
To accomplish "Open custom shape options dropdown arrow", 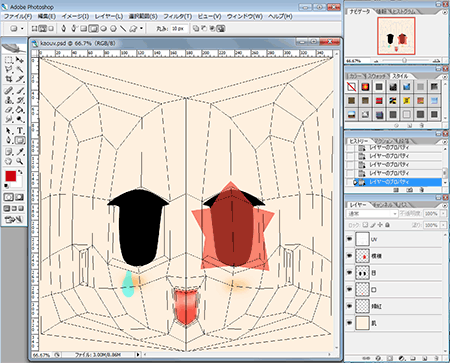I will coord(141,29).
